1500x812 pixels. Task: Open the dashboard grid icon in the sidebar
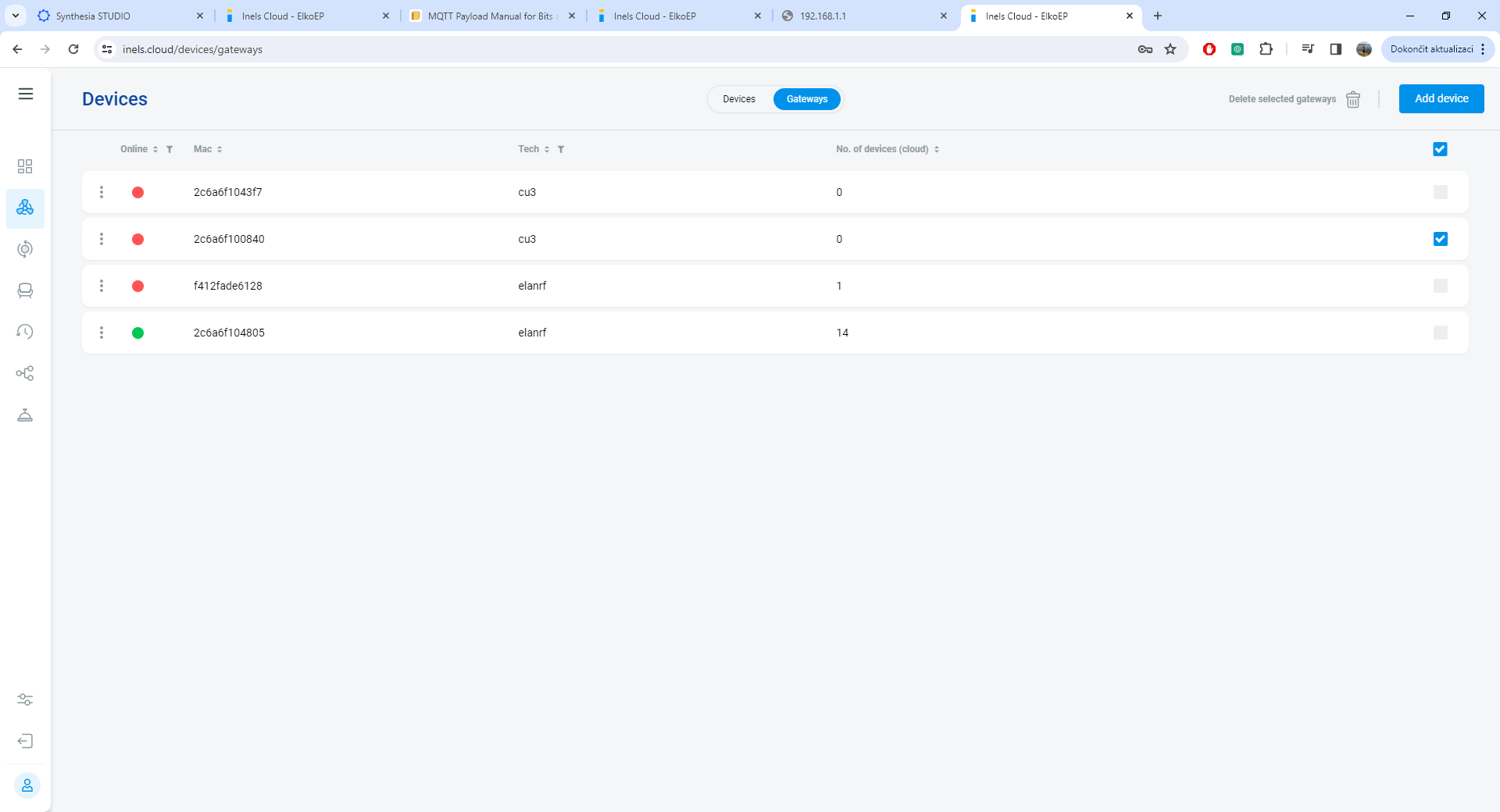pyautogui.click(x=25, y=166)
